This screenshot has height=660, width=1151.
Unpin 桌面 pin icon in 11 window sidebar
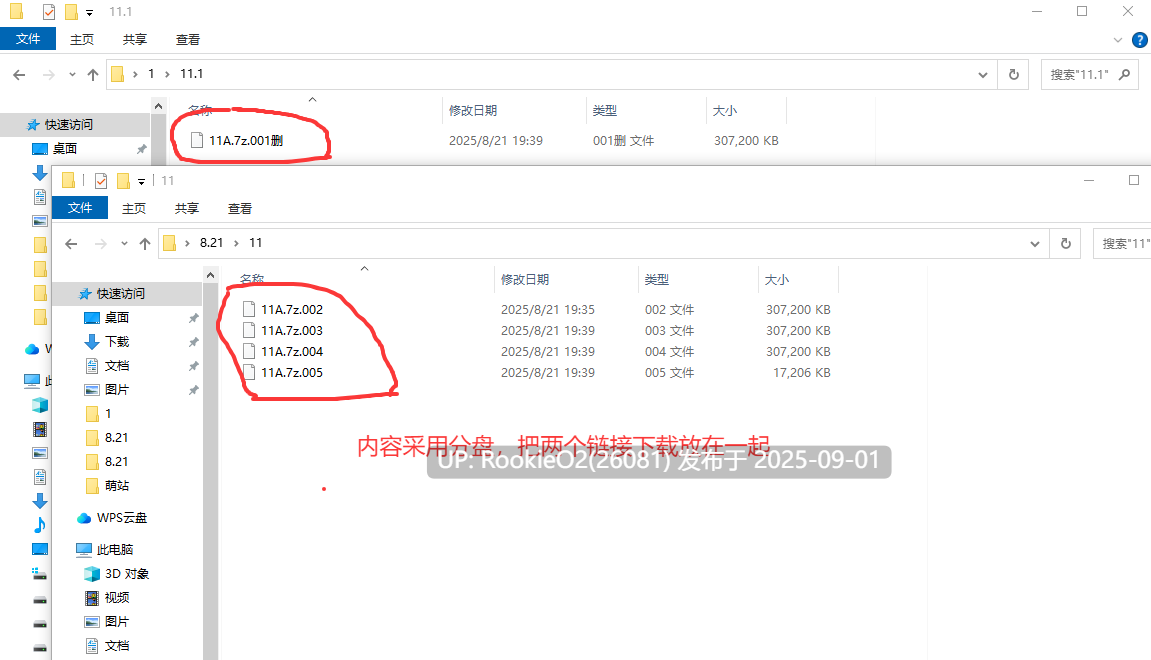(194, 318)
